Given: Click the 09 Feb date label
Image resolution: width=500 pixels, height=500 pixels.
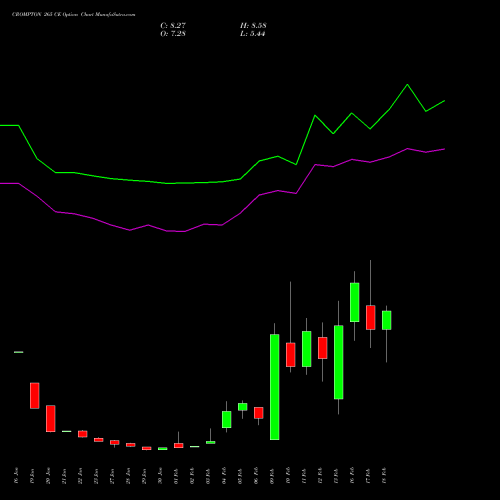Looking at the screenshot, I should coord(273,476).
